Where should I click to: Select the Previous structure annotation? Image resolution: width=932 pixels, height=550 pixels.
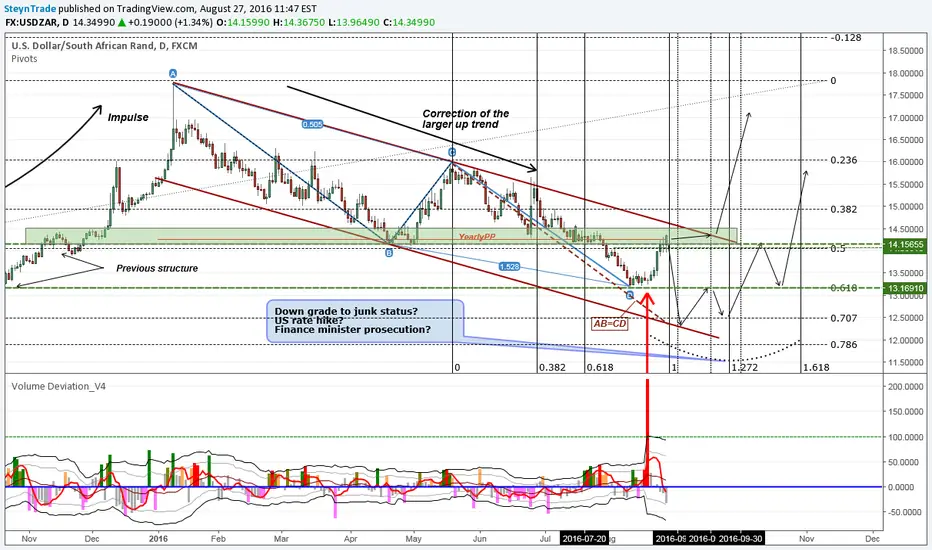[x=157, y=268]
